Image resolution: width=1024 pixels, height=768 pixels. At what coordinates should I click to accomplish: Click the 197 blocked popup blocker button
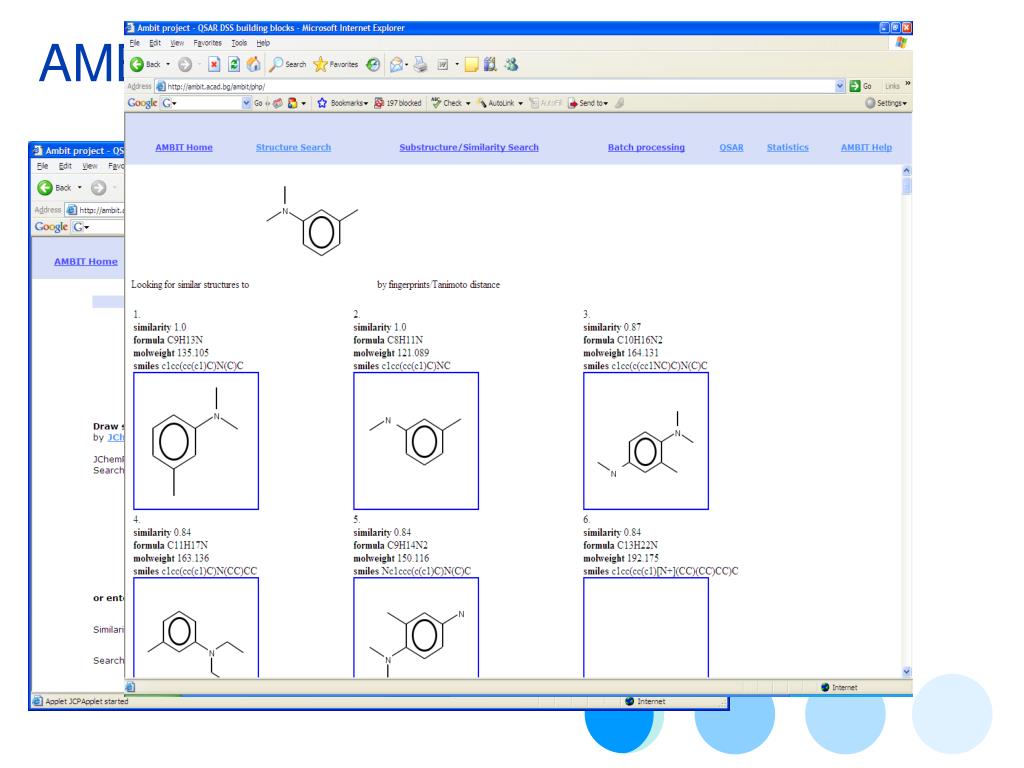pyautogui.click(x=398, y=103)
